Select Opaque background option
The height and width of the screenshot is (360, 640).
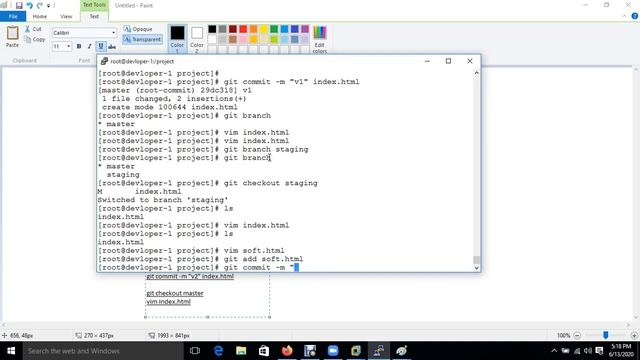(x=138, y=29)
